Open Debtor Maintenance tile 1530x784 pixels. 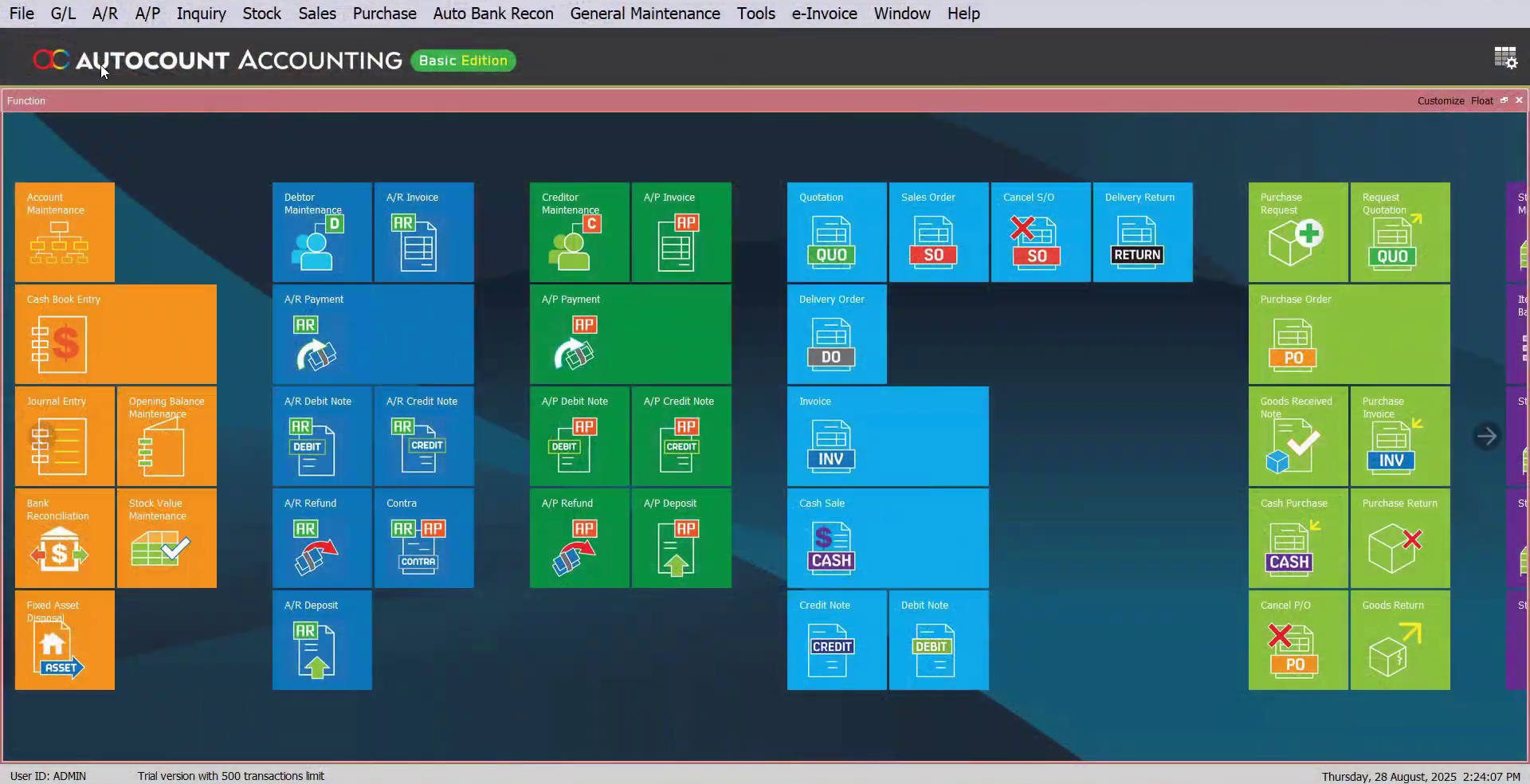pos(322,232)
